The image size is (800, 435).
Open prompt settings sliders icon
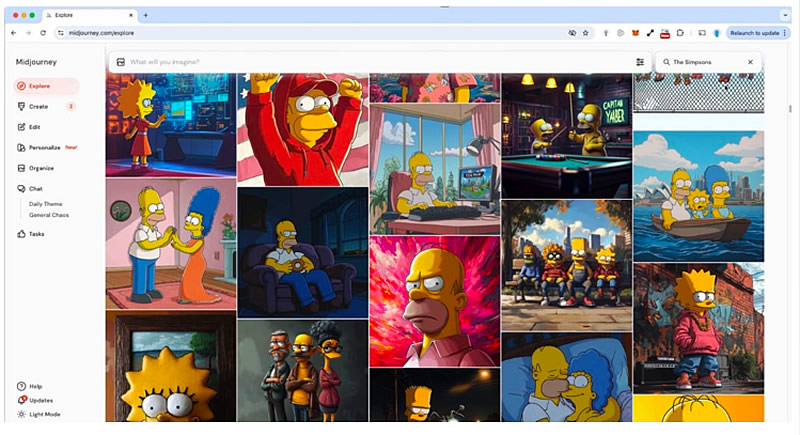pyautogui.click(x=640, y=62)
